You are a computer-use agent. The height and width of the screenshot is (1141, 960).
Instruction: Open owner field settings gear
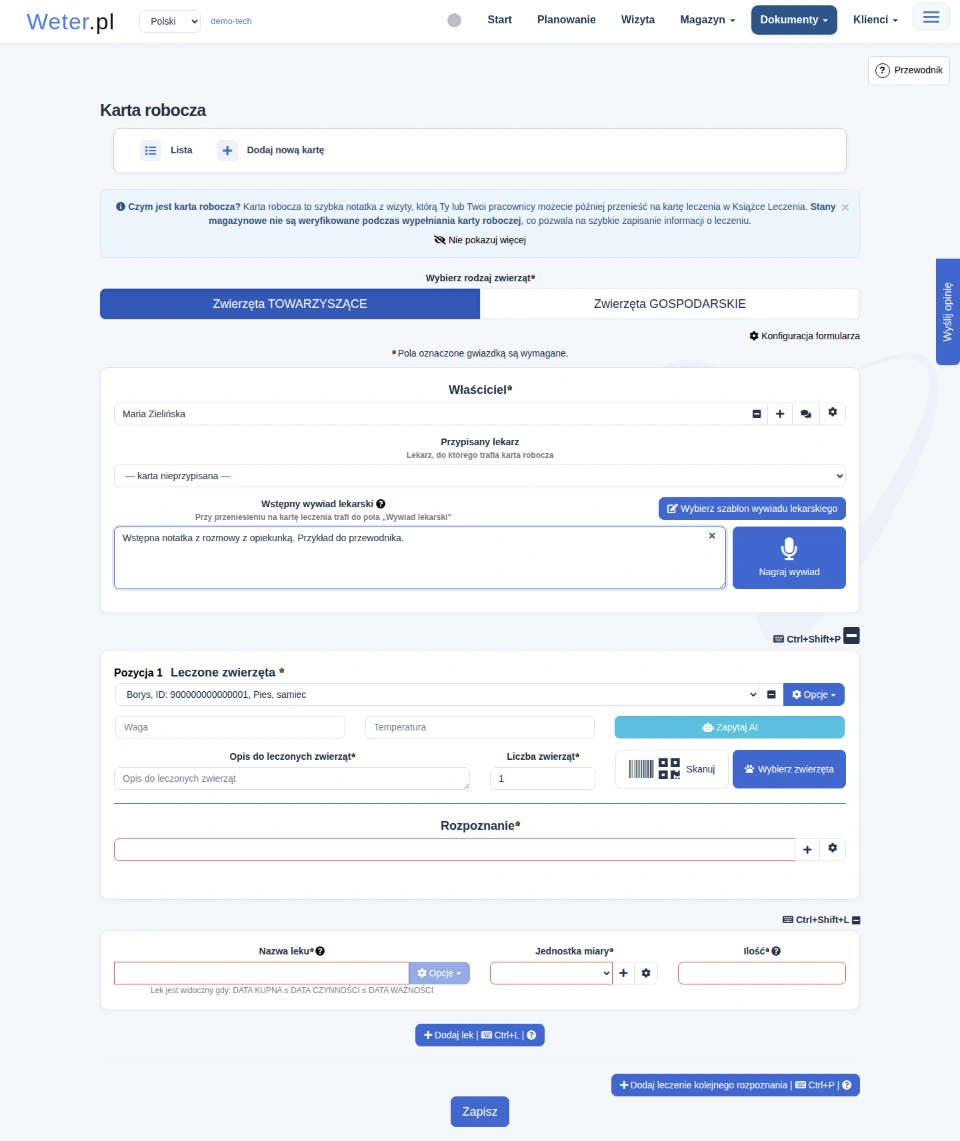[x=833, y=413]
